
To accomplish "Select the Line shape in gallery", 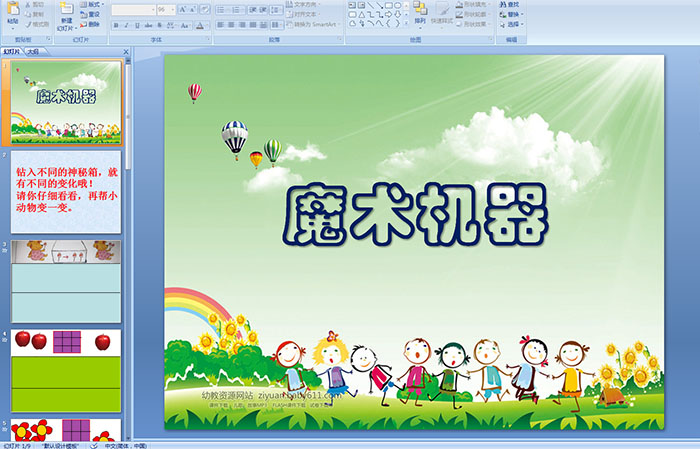I will coord(371,5).
